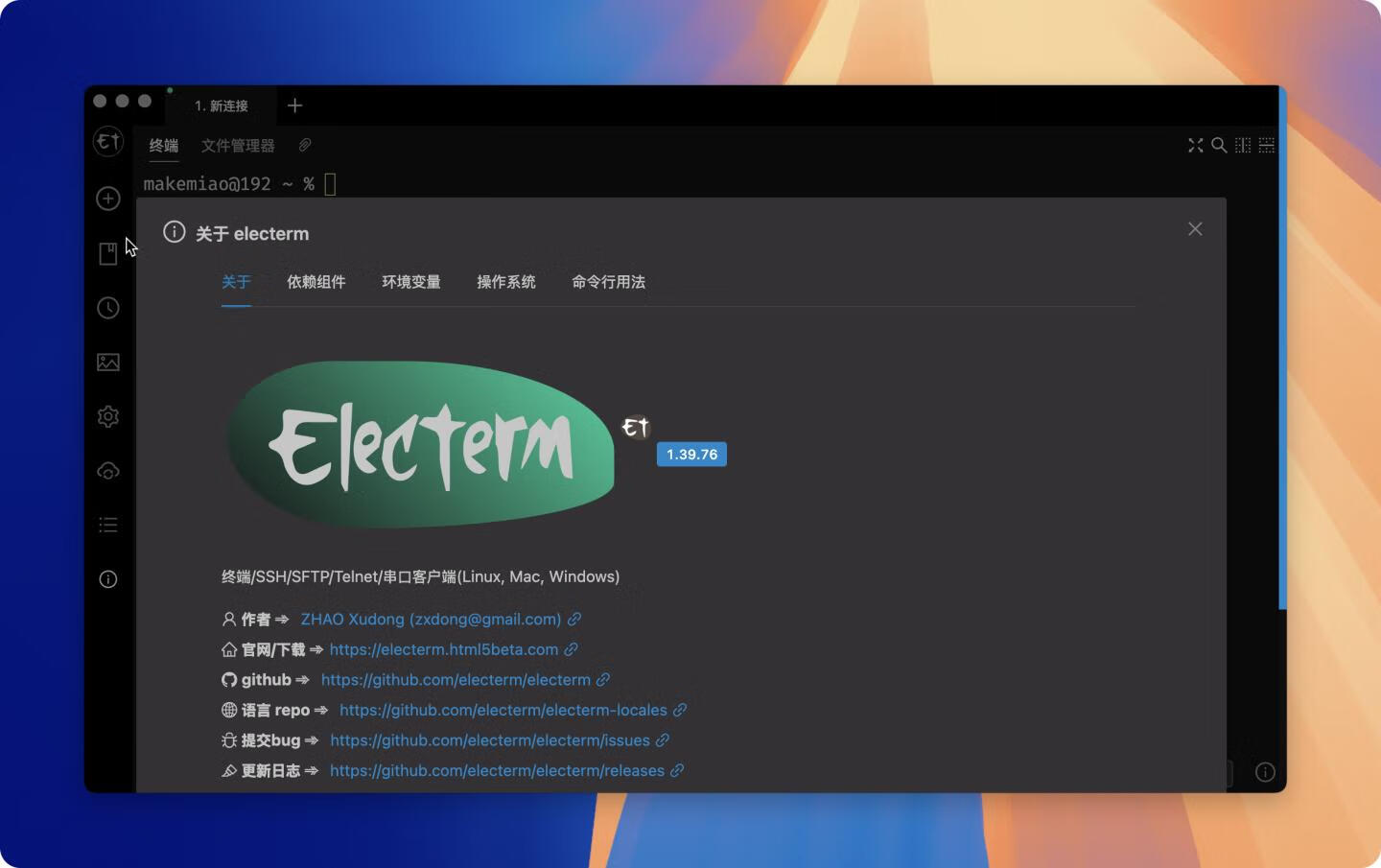Show connection history via the clock icon
Screen dimensions: 1381x868
click(108, 308)
